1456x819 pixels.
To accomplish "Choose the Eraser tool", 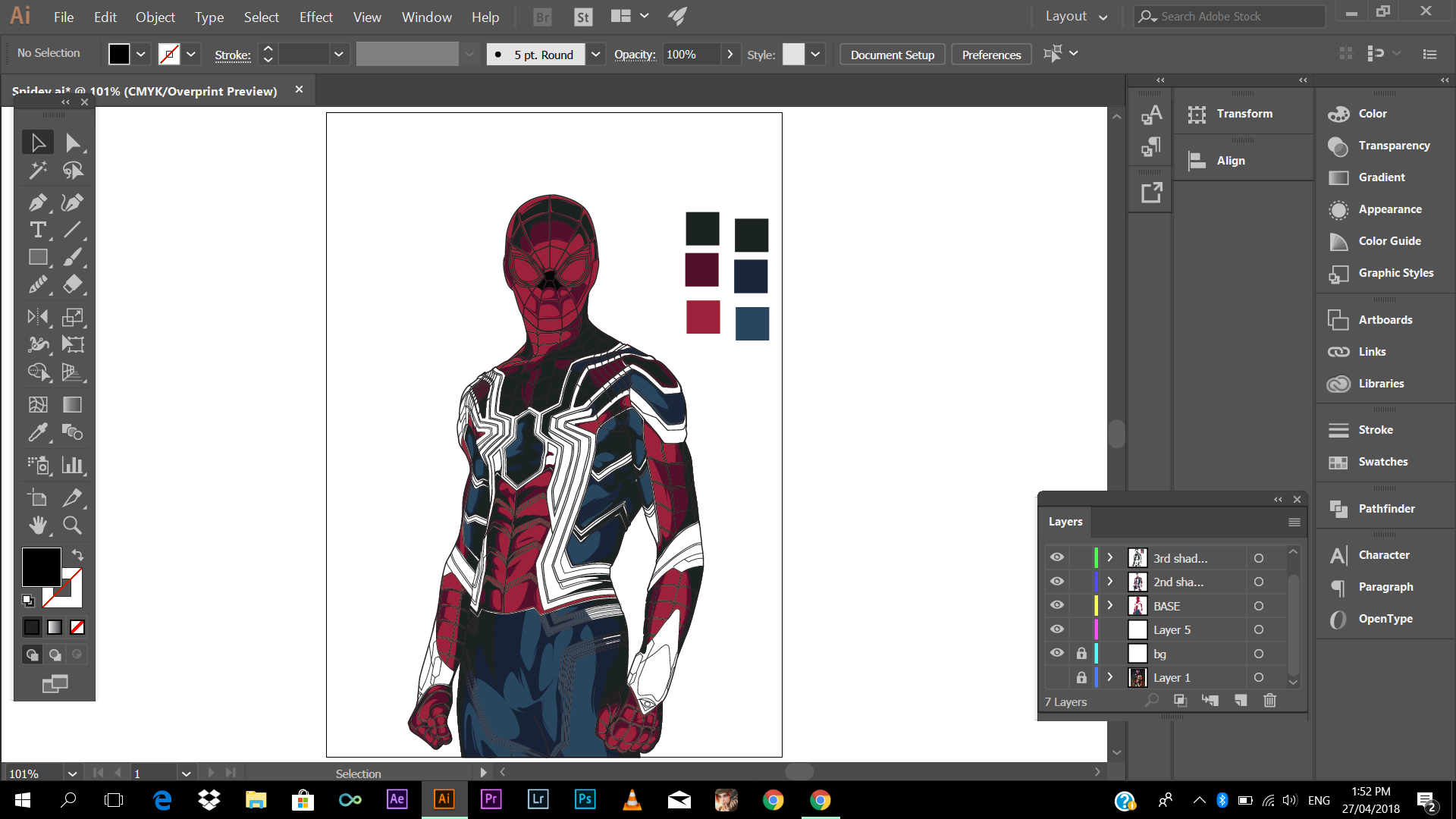I will coord(73,284).
